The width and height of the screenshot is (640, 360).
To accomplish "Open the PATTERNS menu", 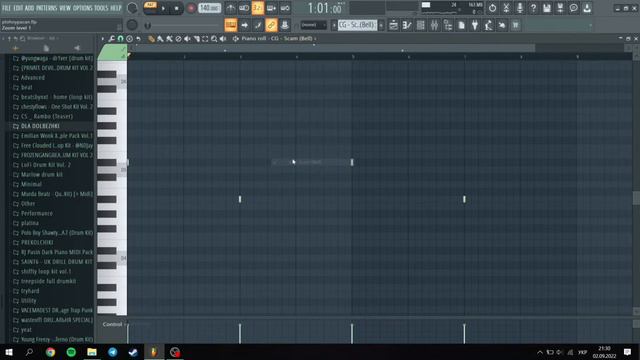I will pos(47,8).
